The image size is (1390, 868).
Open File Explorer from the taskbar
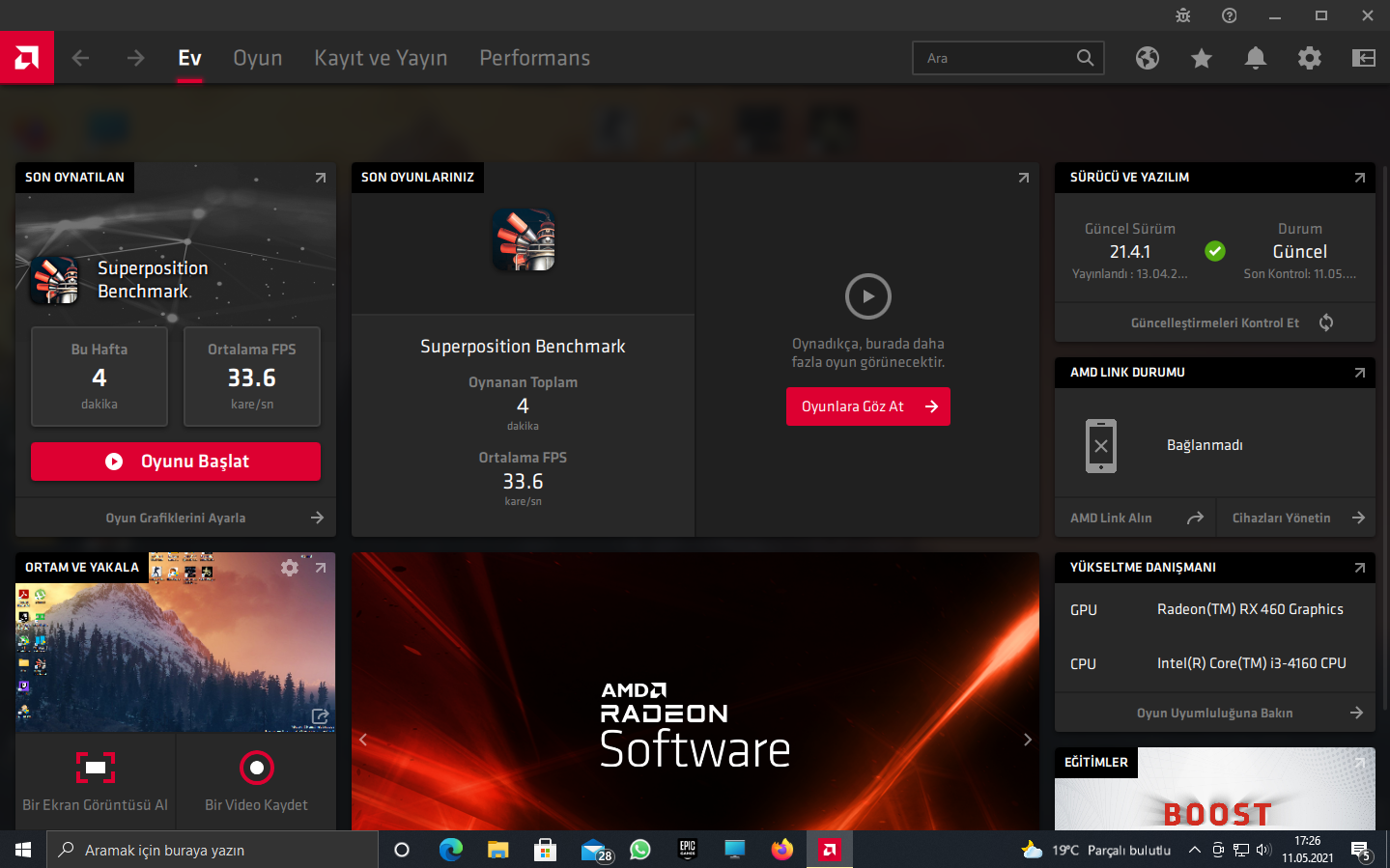tap(497, 850)
